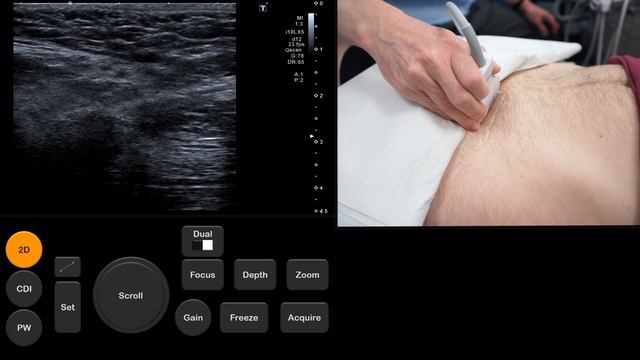Viewport: 640px width, 360px height.
Task: Open the Gain control knob
Action: coord(193,317)
